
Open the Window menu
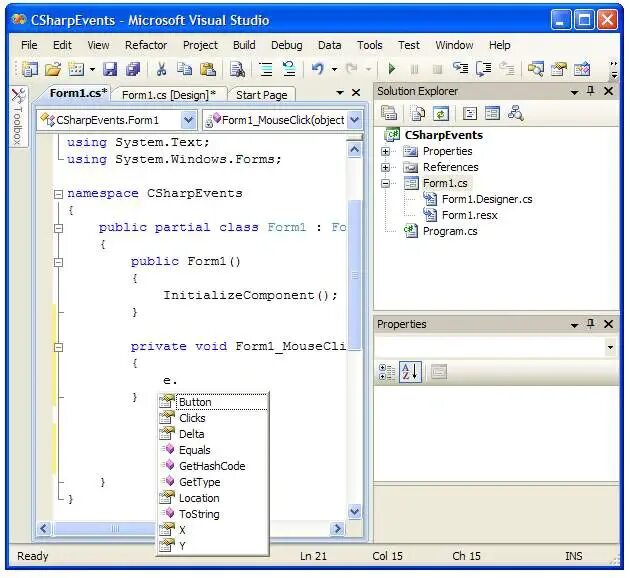click(x=454, y=45)
